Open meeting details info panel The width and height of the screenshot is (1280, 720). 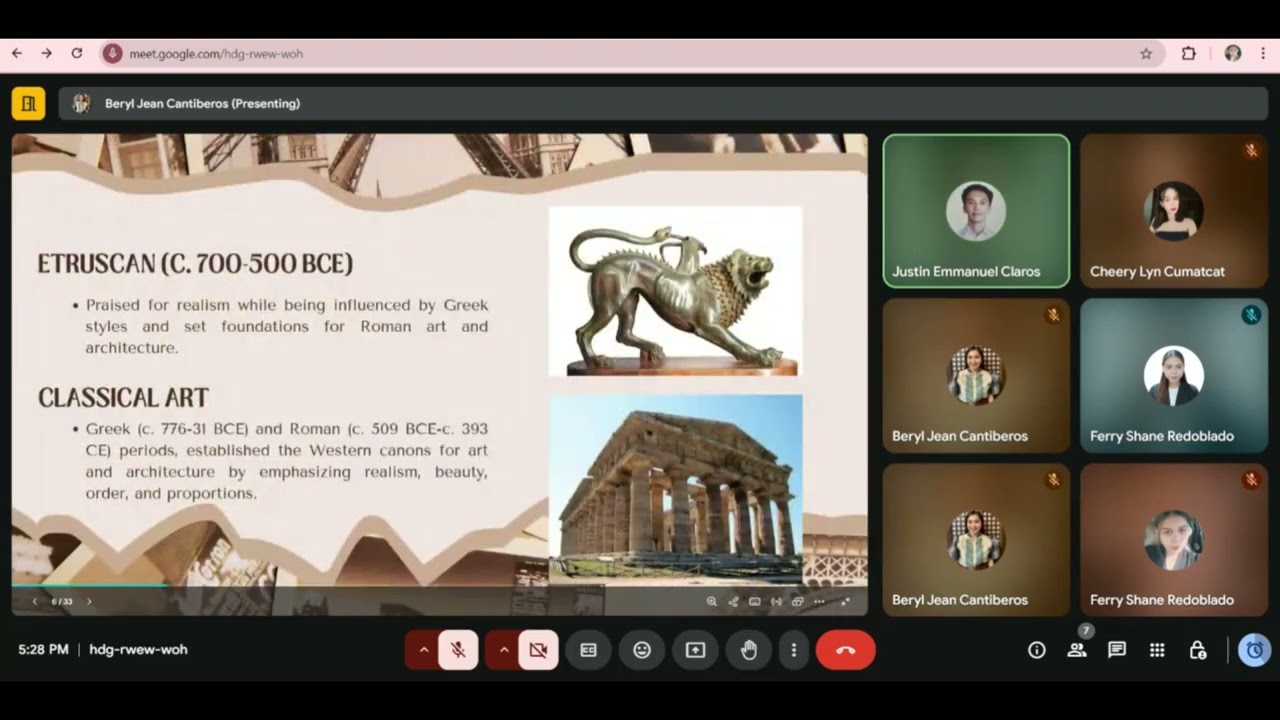click(x=1037, y=650)
